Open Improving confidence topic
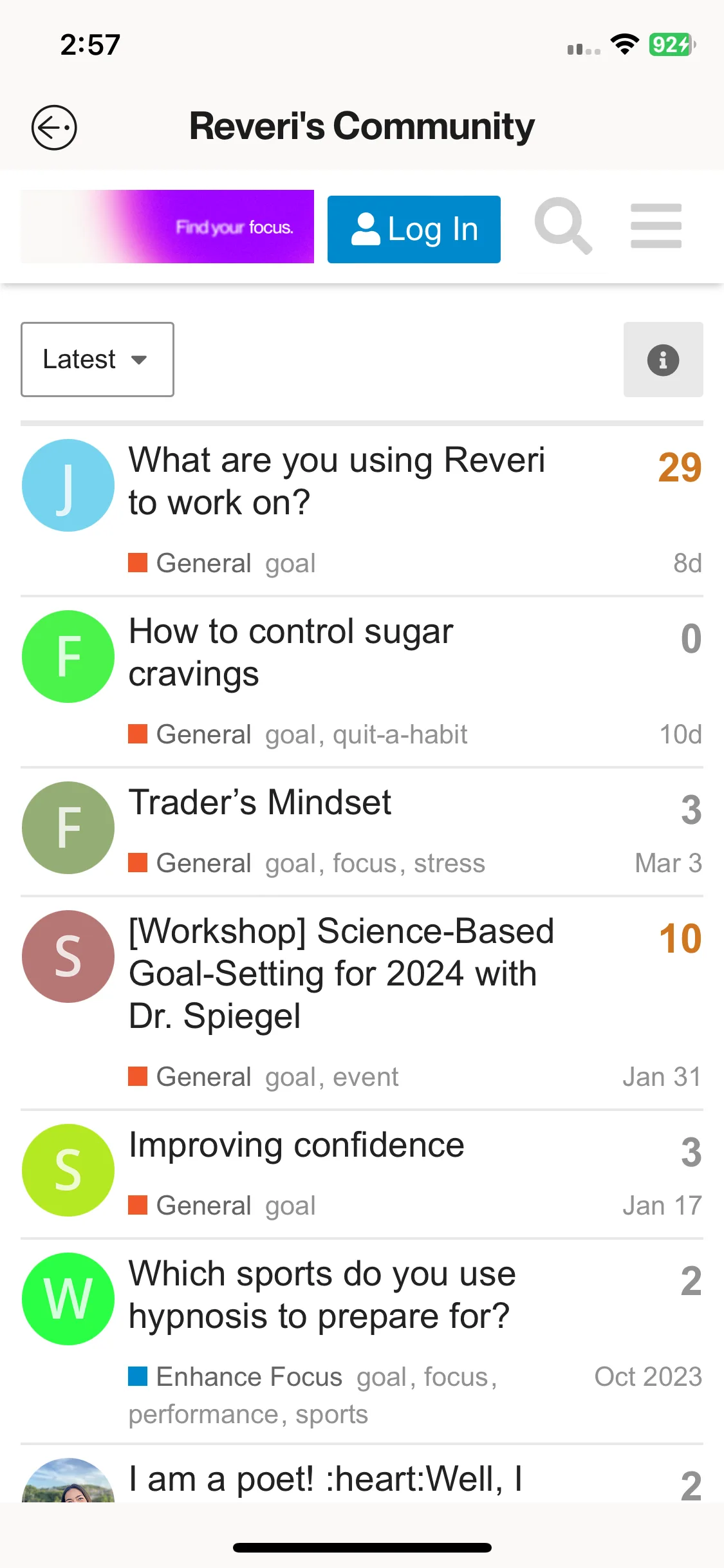Screen dimensions: 724x1568 [296, 1144]
